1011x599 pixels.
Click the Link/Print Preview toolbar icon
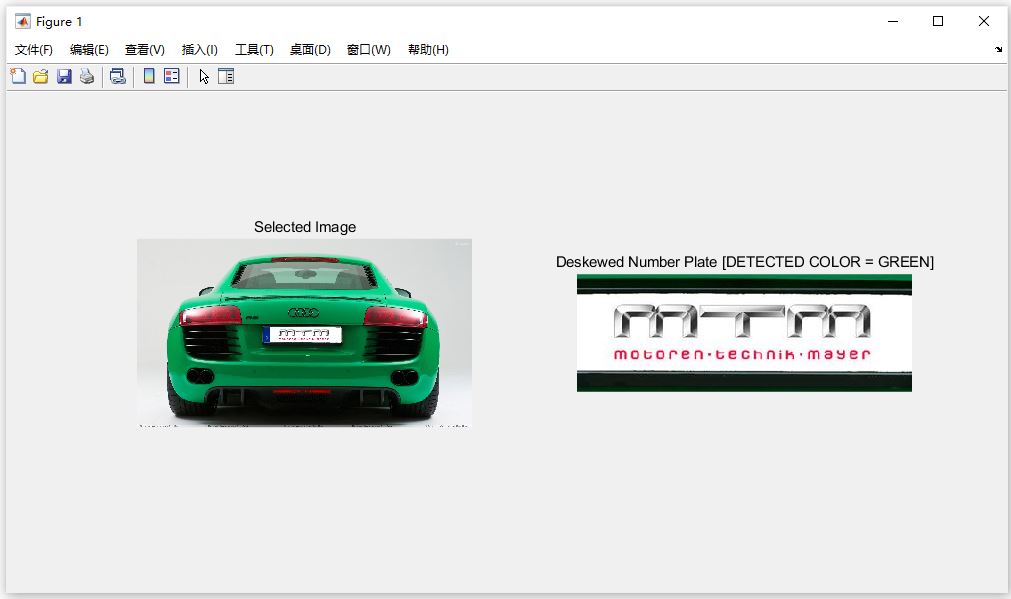pyautogui.click(x=117, y=77)
